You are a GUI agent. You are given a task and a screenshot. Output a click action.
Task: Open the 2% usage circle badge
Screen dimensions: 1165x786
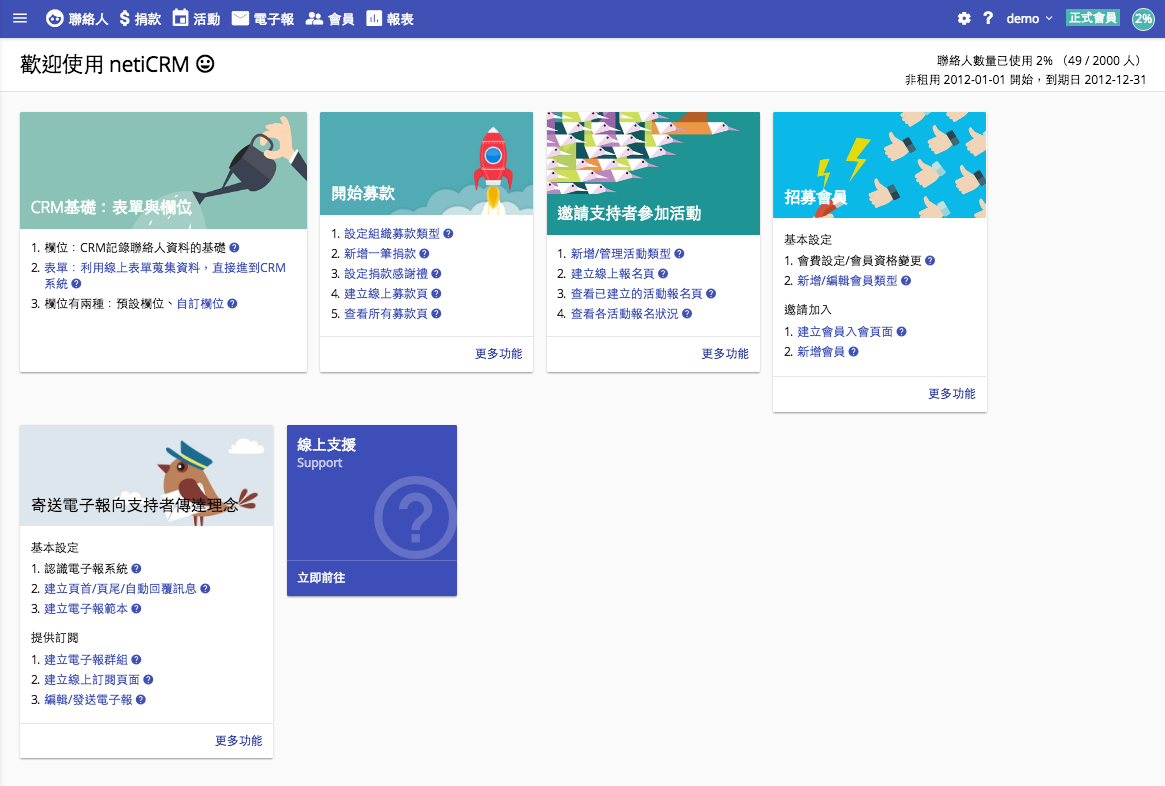1142,19
